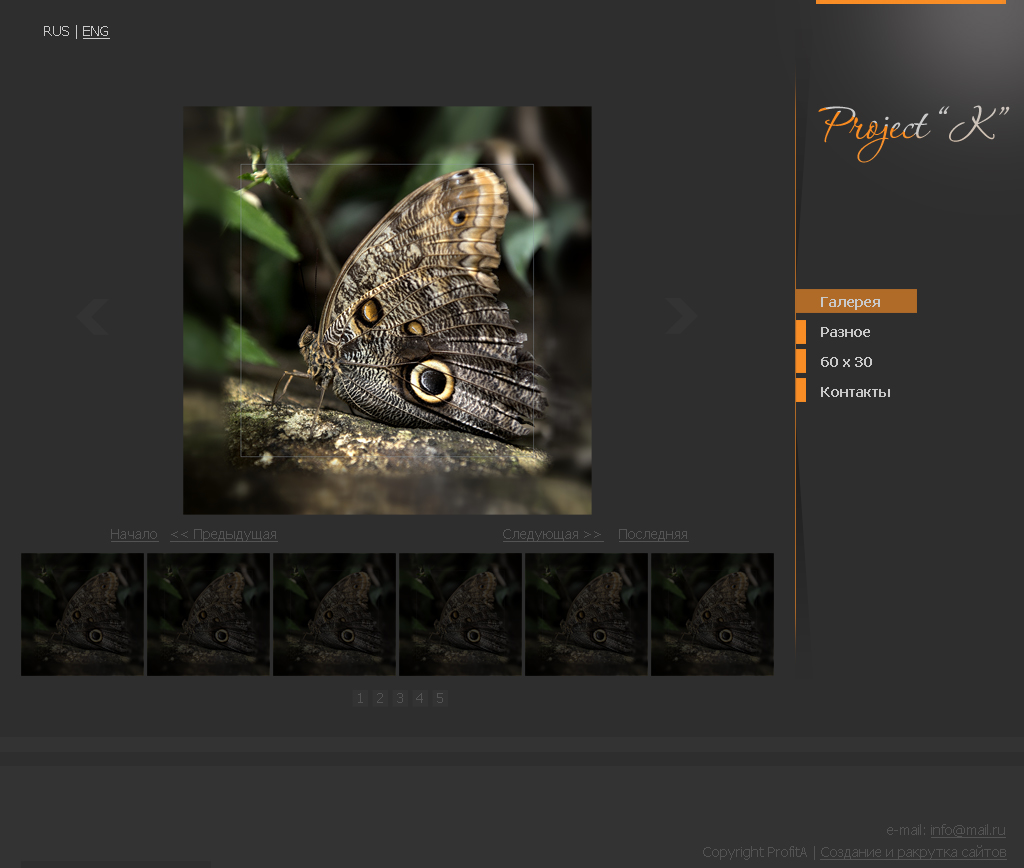Go to thumbnail page 5
This screenshot has height=868, width=1024.
click(x=440, y=698)
